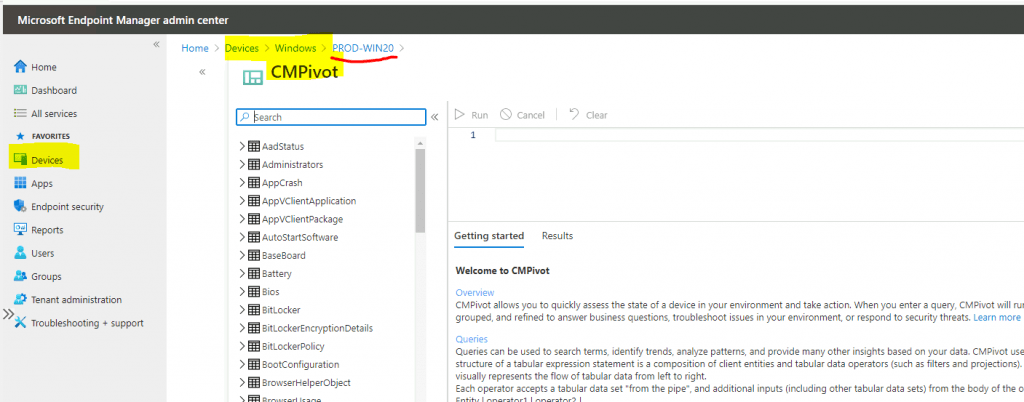The image size is (1024, 402).
Task: Click the Bios table icon
Action: tap(254, 292)
